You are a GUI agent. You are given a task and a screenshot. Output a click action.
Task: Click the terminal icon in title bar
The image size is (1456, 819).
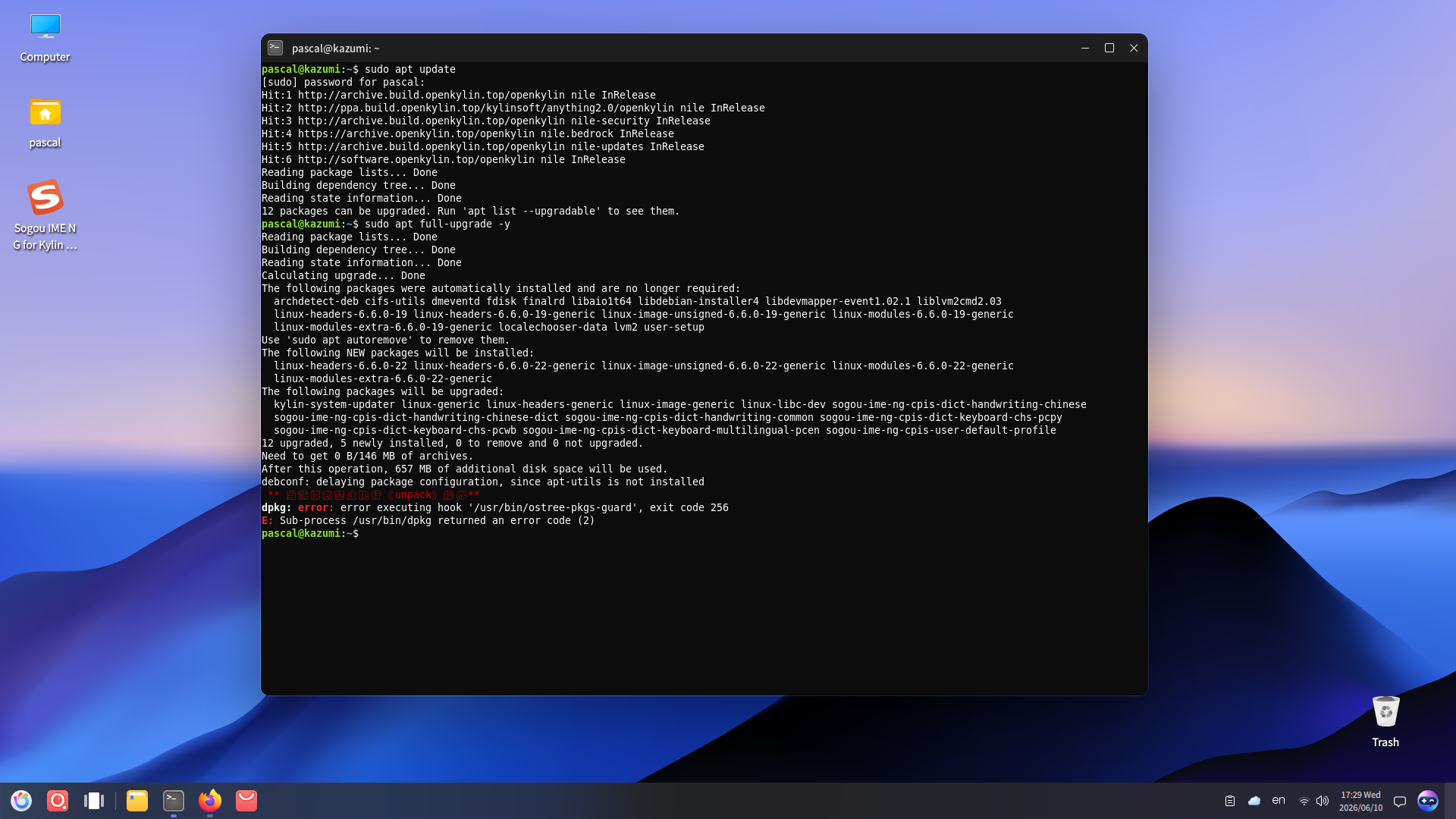pyautogui.click(x=275, y=48)
